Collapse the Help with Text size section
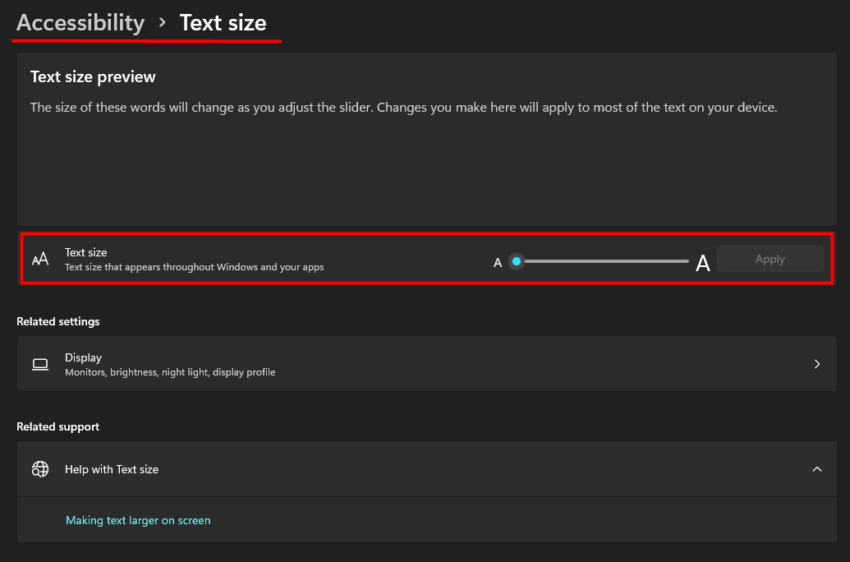The height and width of the screenshot is (562, 850). [x=817, y=469]
